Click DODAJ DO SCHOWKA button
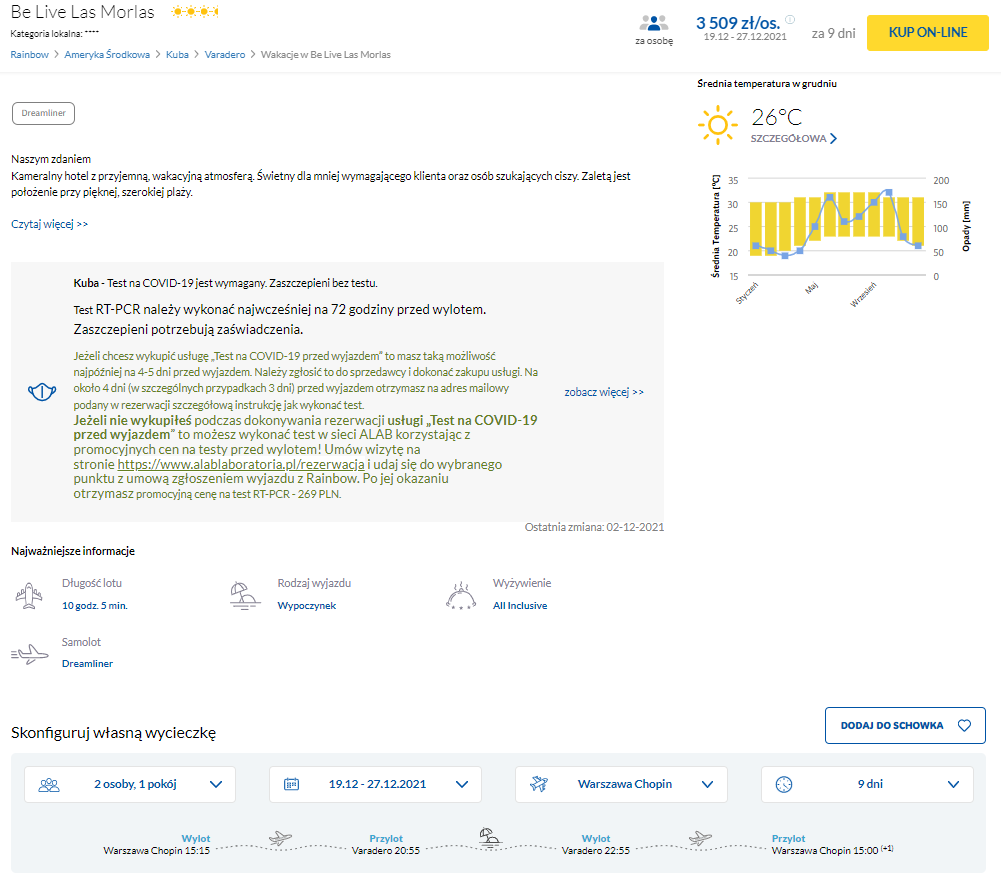The width and height of the screenshot is (1001, 883). [904, 725]
